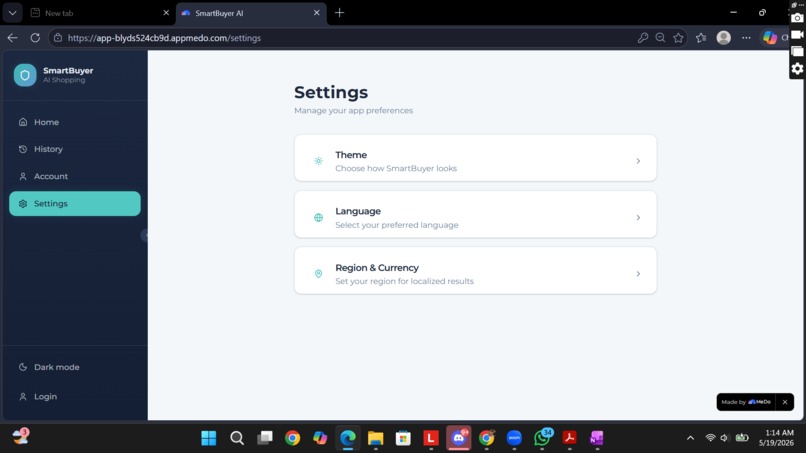The width and height of the screenshot is (806, 453).
Task: Close the New tab browser tab
Action: click(166, 13)
